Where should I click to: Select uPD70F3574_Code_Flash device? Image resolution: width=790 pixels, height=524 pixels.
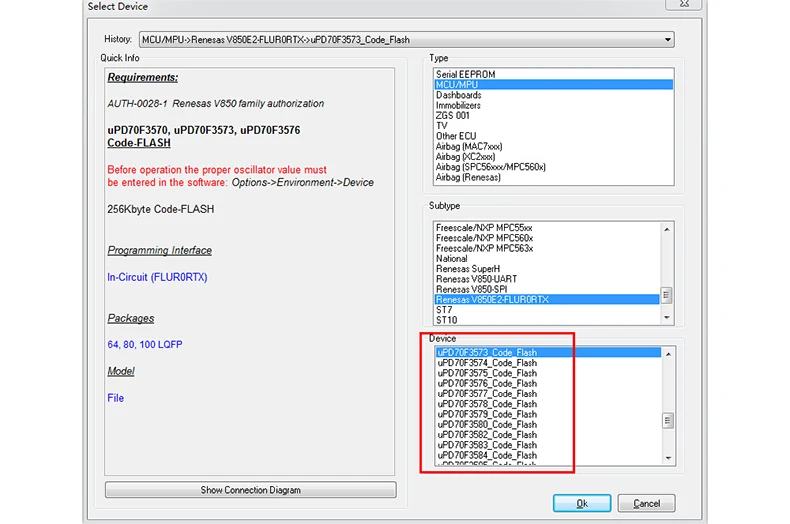(548, 363)
